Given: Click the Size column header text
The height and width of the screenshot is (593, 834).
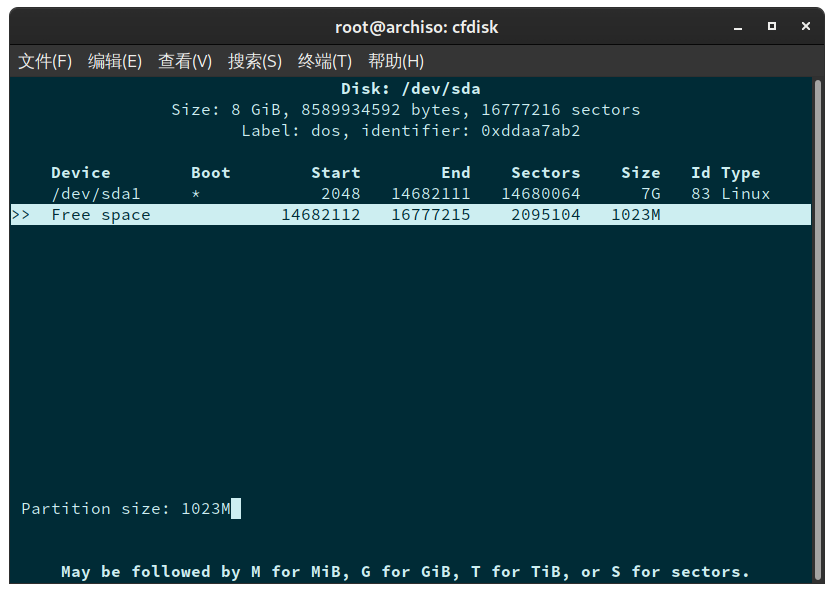Looking at the screenshot, I should (641, 172).
